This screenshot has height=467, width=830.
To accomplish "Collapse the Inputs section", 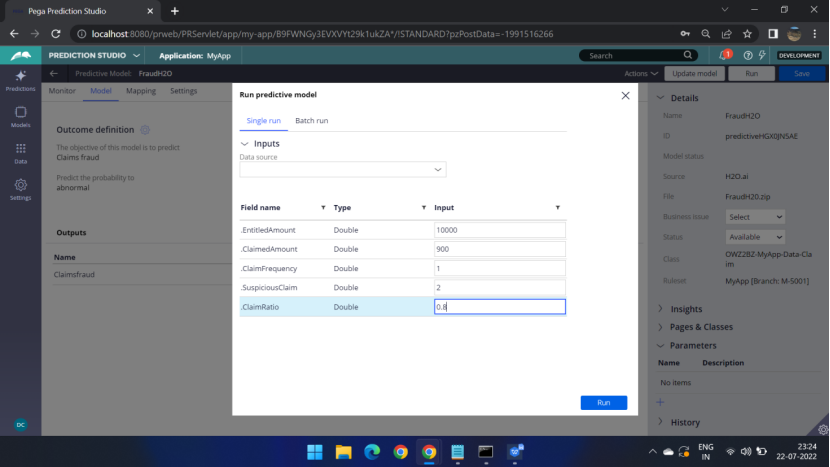I will click(244, 144).
